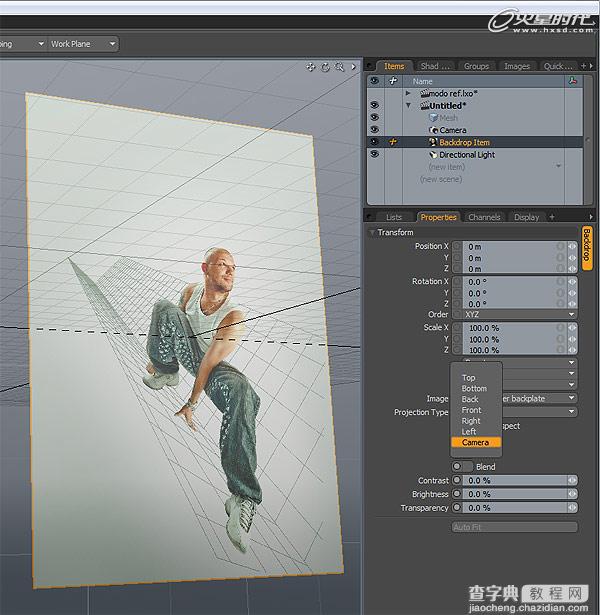Click the viewport rotate icon

pos(325,67)
